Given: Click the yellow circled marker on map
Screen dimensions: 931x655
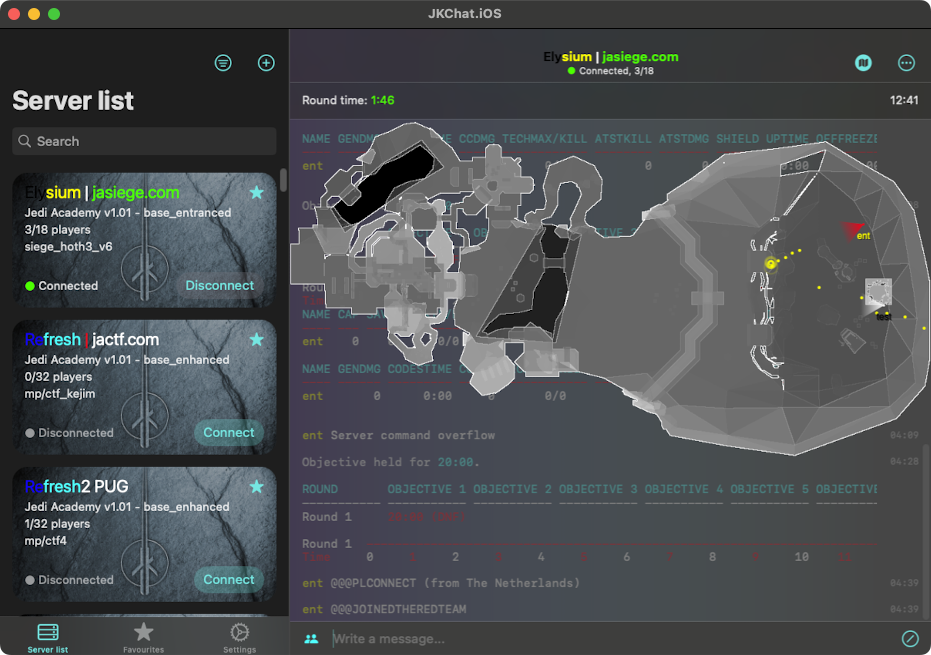Looking at the screenshot, I should pos(771,264).
